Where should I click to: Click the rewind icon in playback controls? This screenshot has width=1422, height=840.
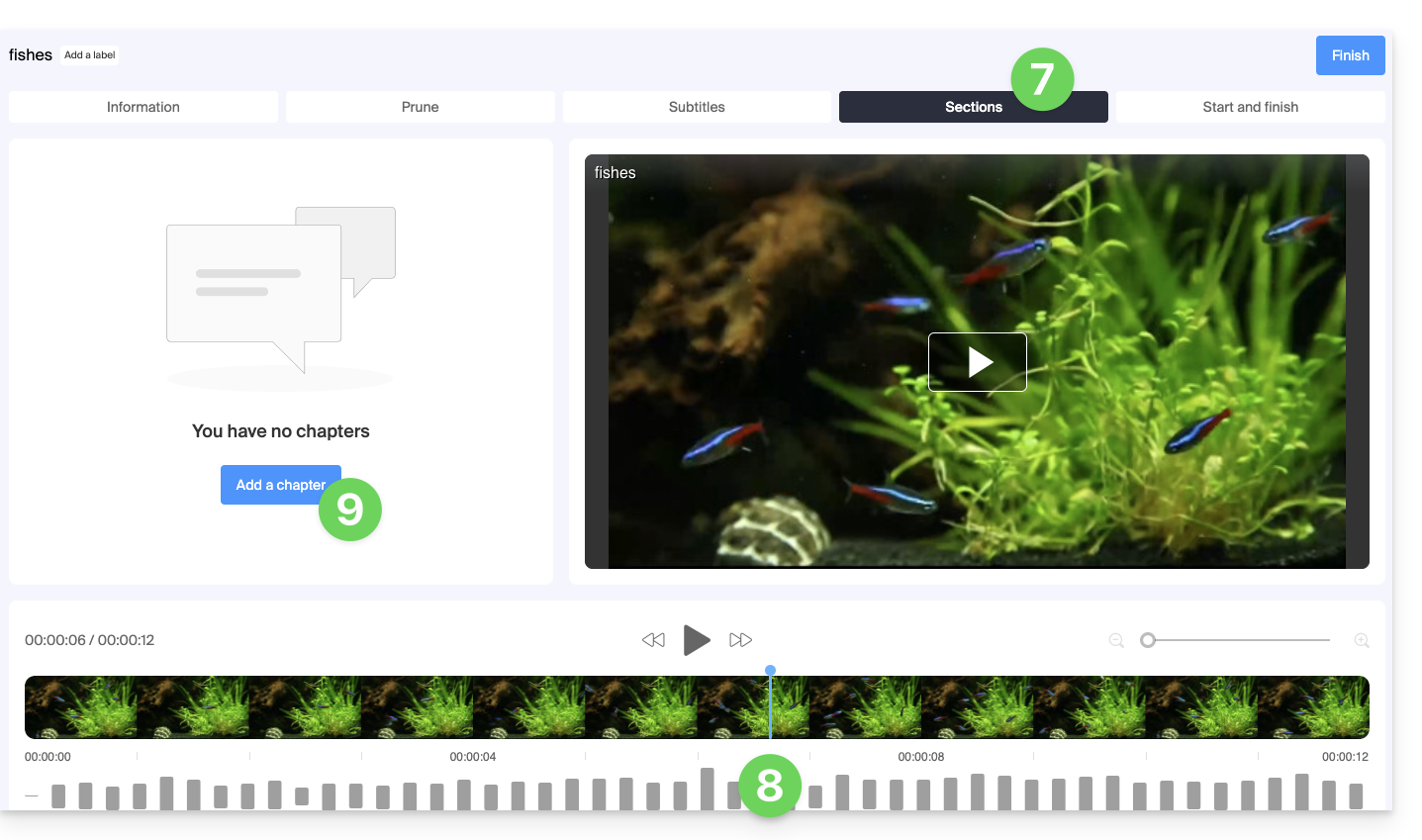tap(653, 640)
